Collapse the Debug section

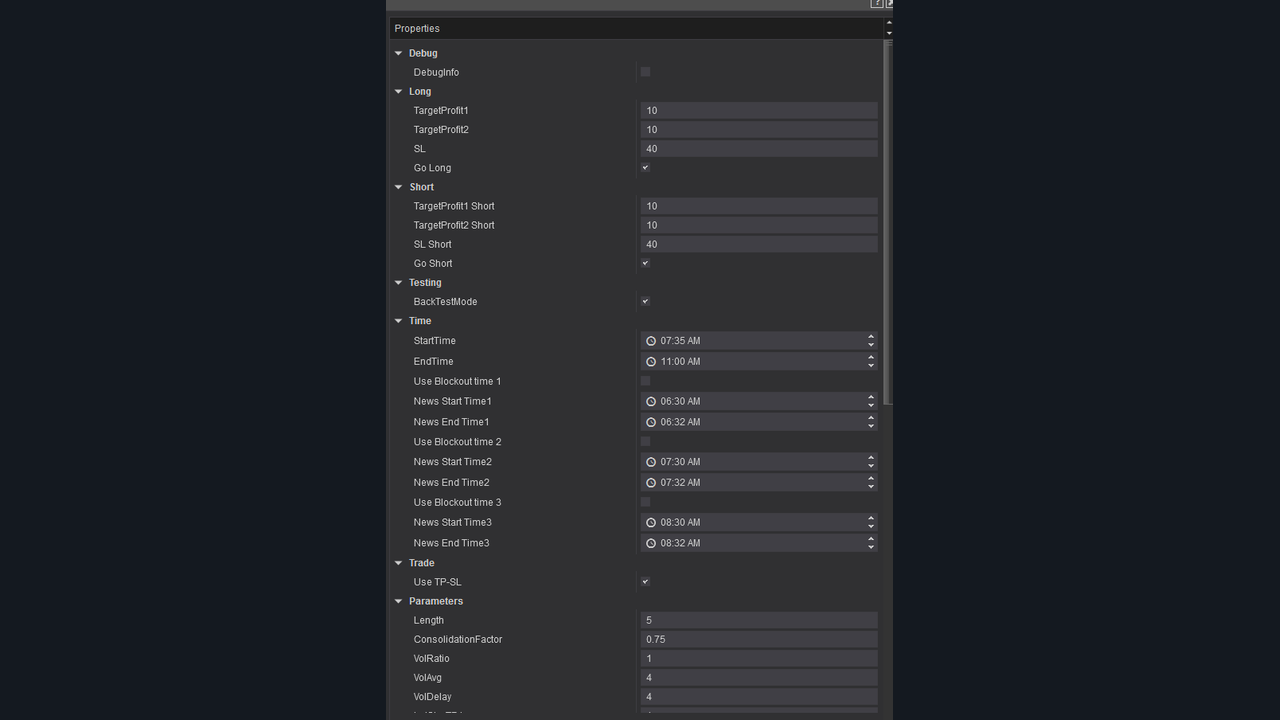(x=399, y=54)
